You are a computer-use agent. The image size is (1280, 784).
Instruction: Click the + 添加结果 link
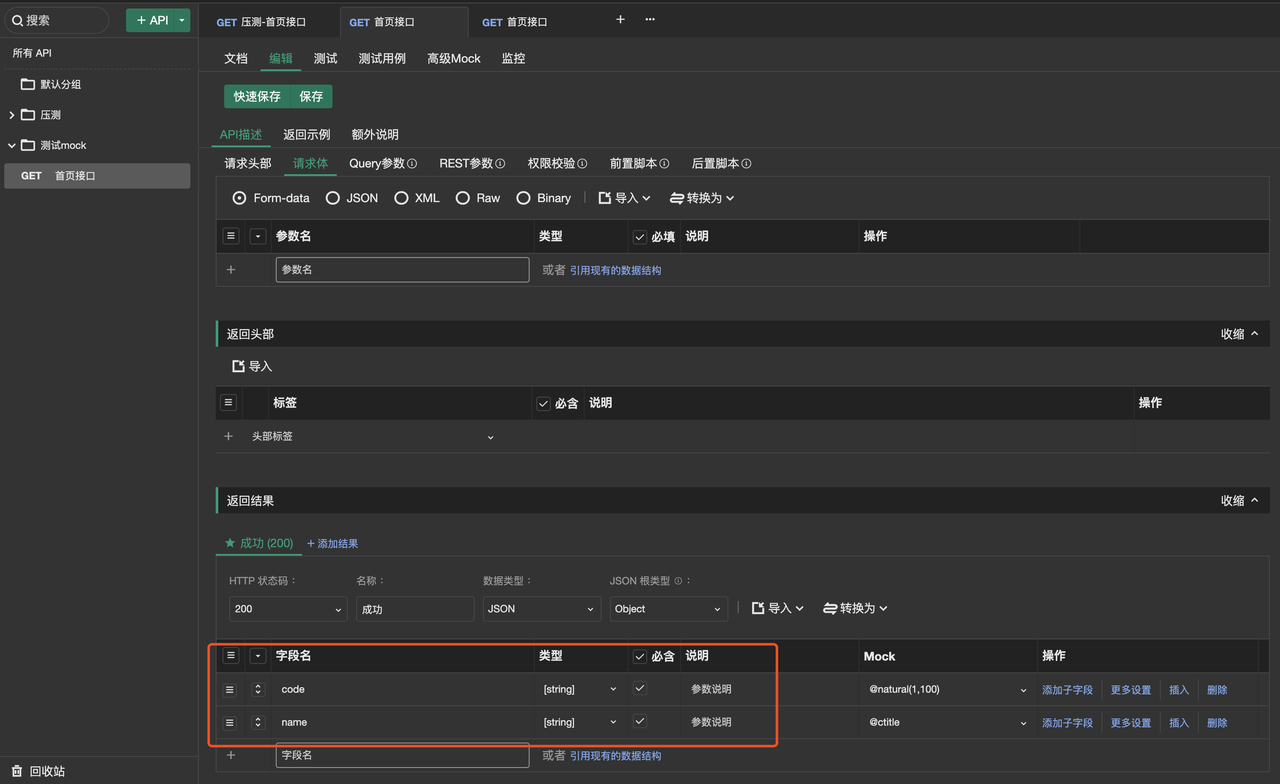pyautogui.click(x=333, y=544)
